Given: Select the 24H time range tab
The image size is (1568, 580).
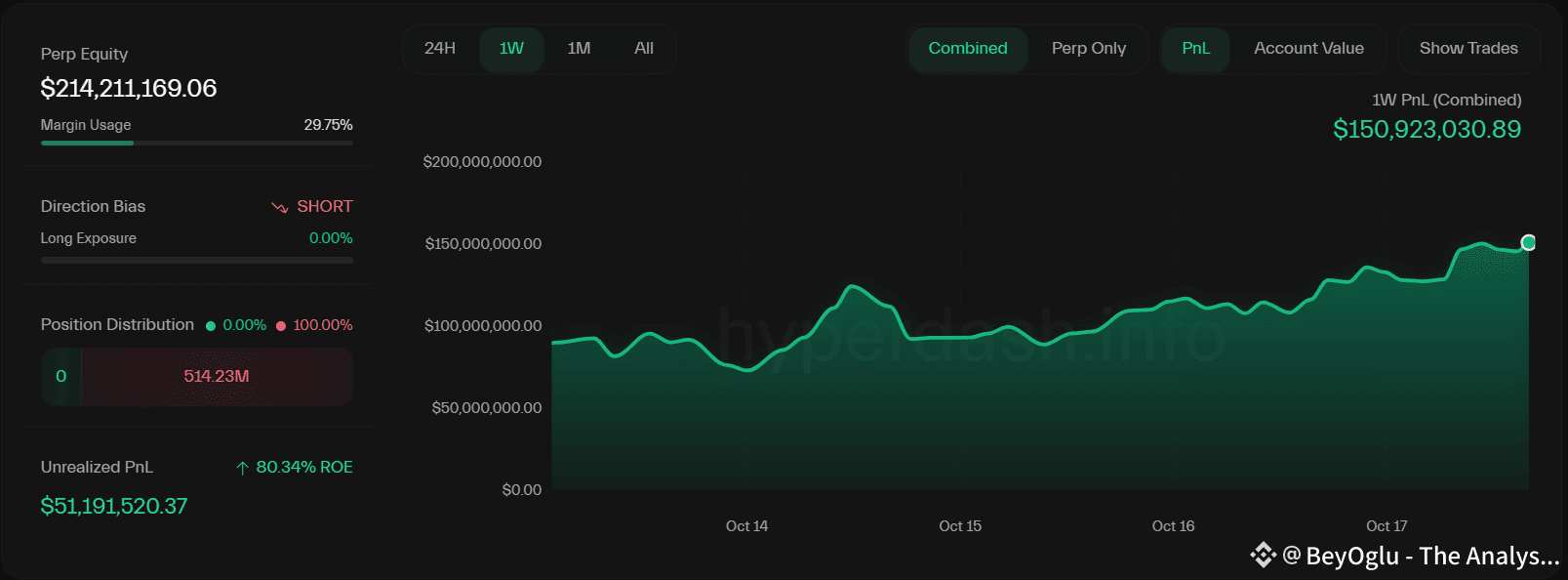Looking at the screenshot, I should [440, 48].
